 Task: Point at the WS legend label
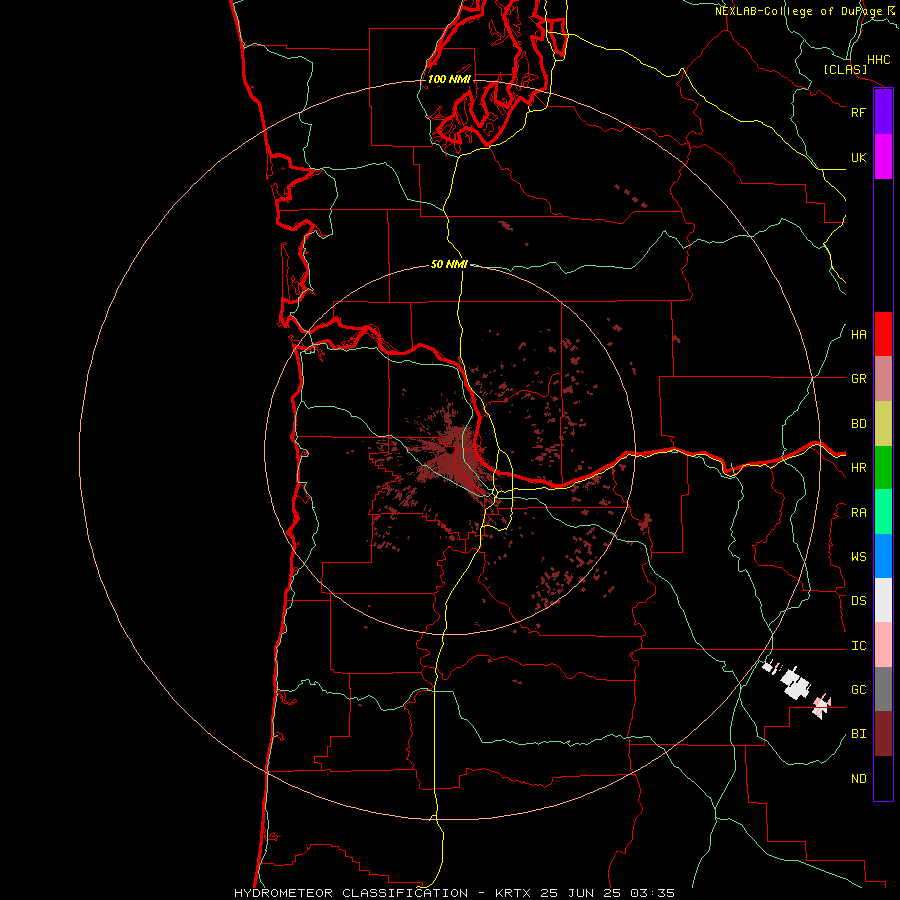click(858, 557)
